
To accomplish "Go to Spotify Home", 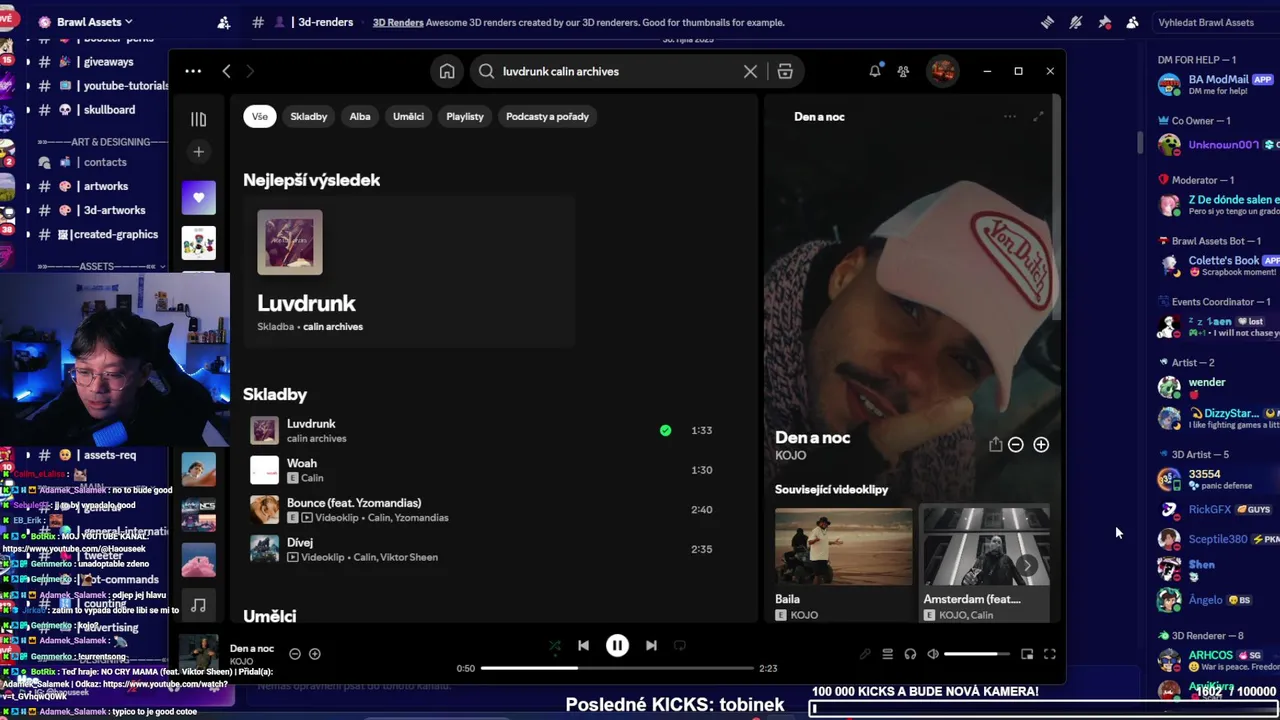I will click(x=447, y=71).
